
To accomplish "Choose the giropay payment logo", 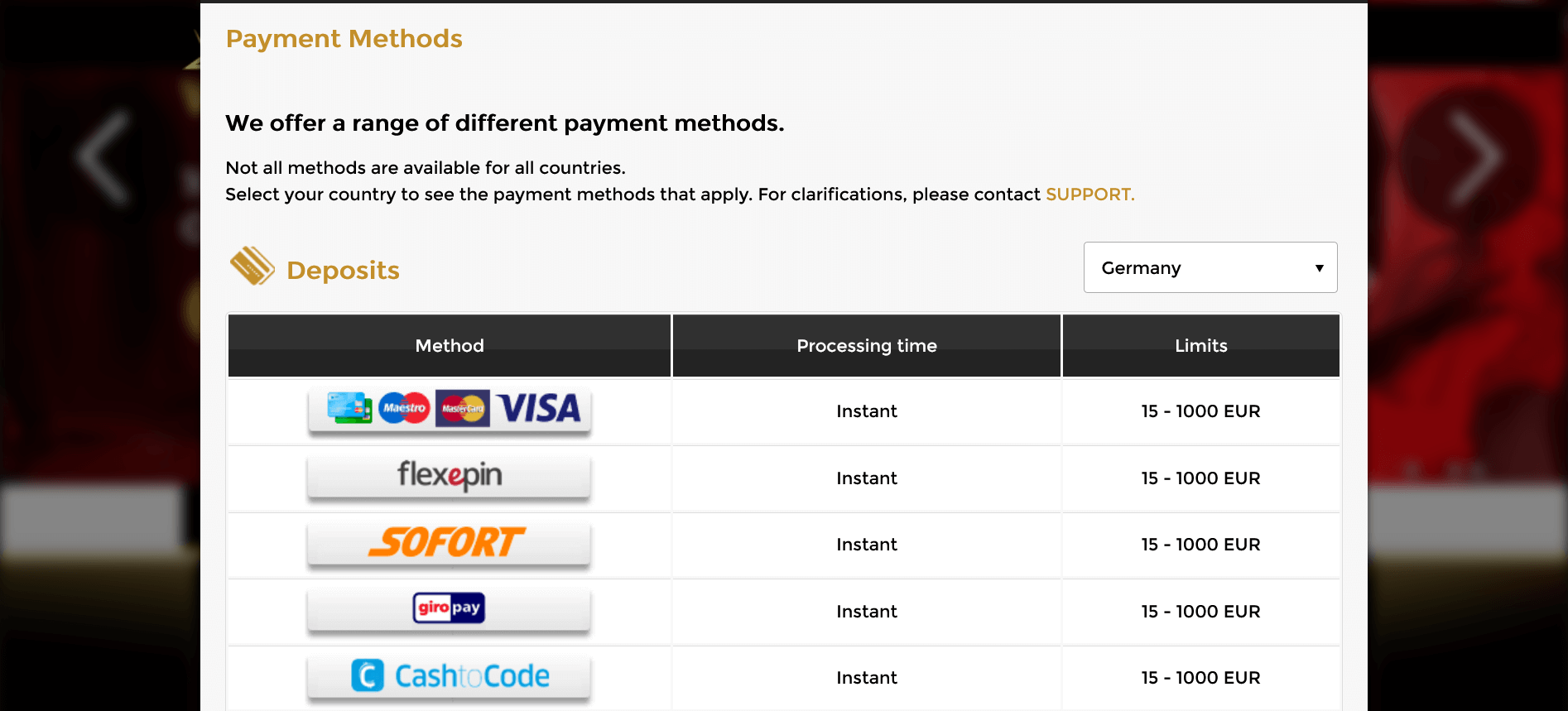I will coord(449,609).
